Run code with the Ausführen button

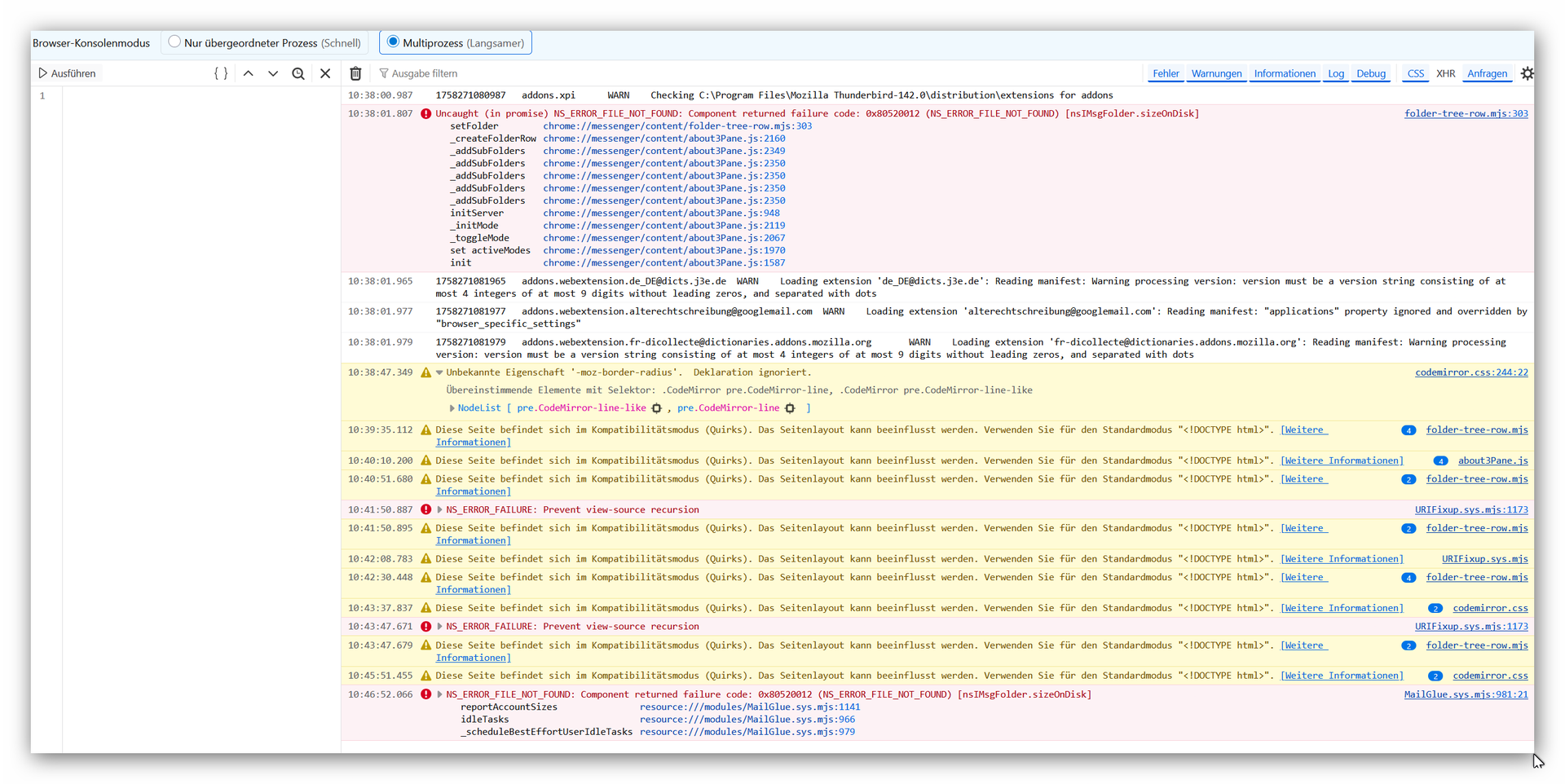tap(67, 73)
